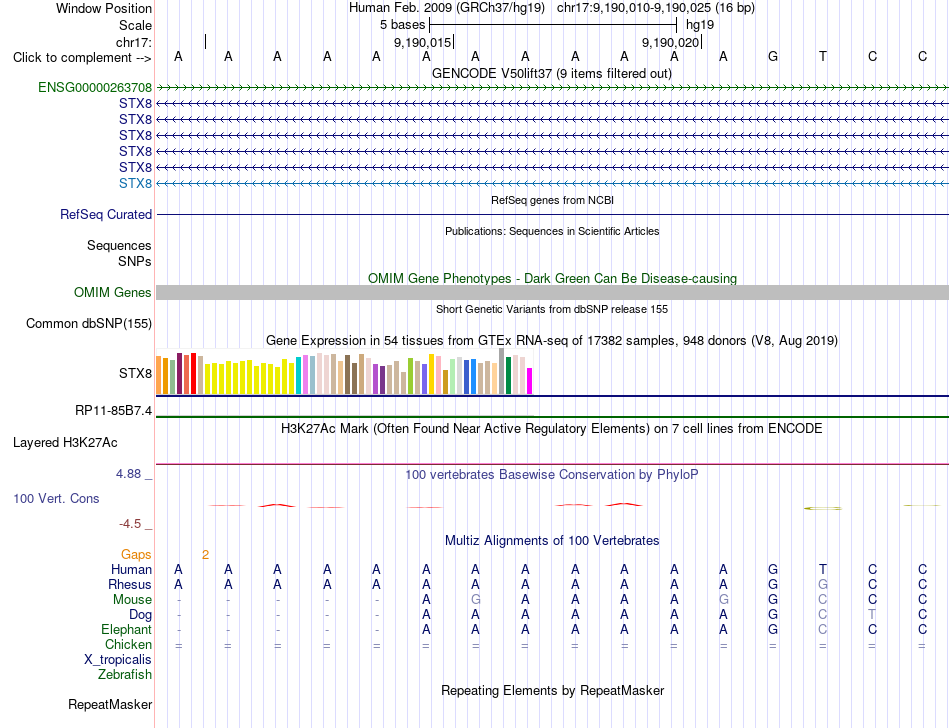Select the Elephant species label
Viewport: 950px width, 728px height.
point(127,630)
